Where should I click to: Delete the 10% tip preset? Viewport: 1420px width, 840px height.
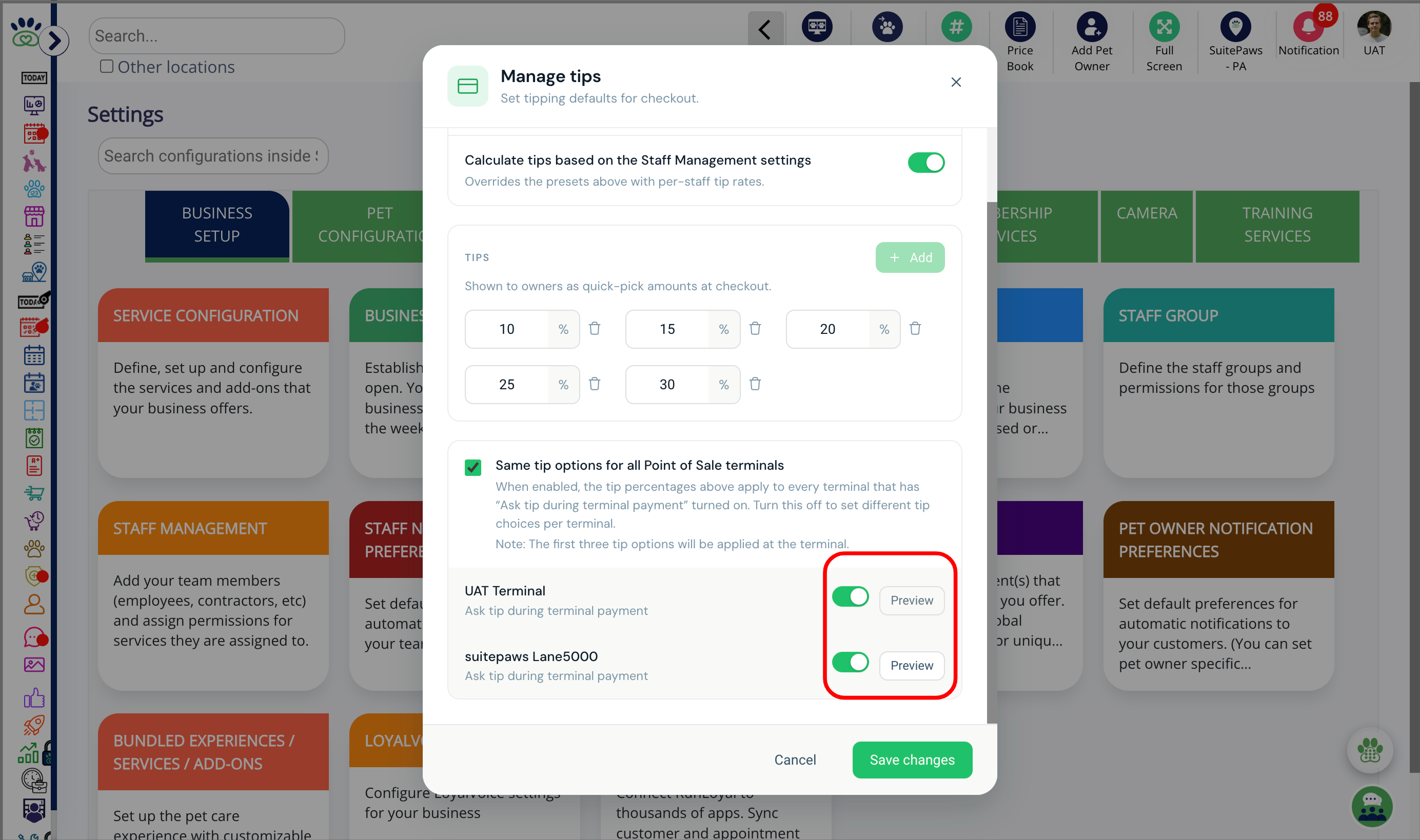595,328
